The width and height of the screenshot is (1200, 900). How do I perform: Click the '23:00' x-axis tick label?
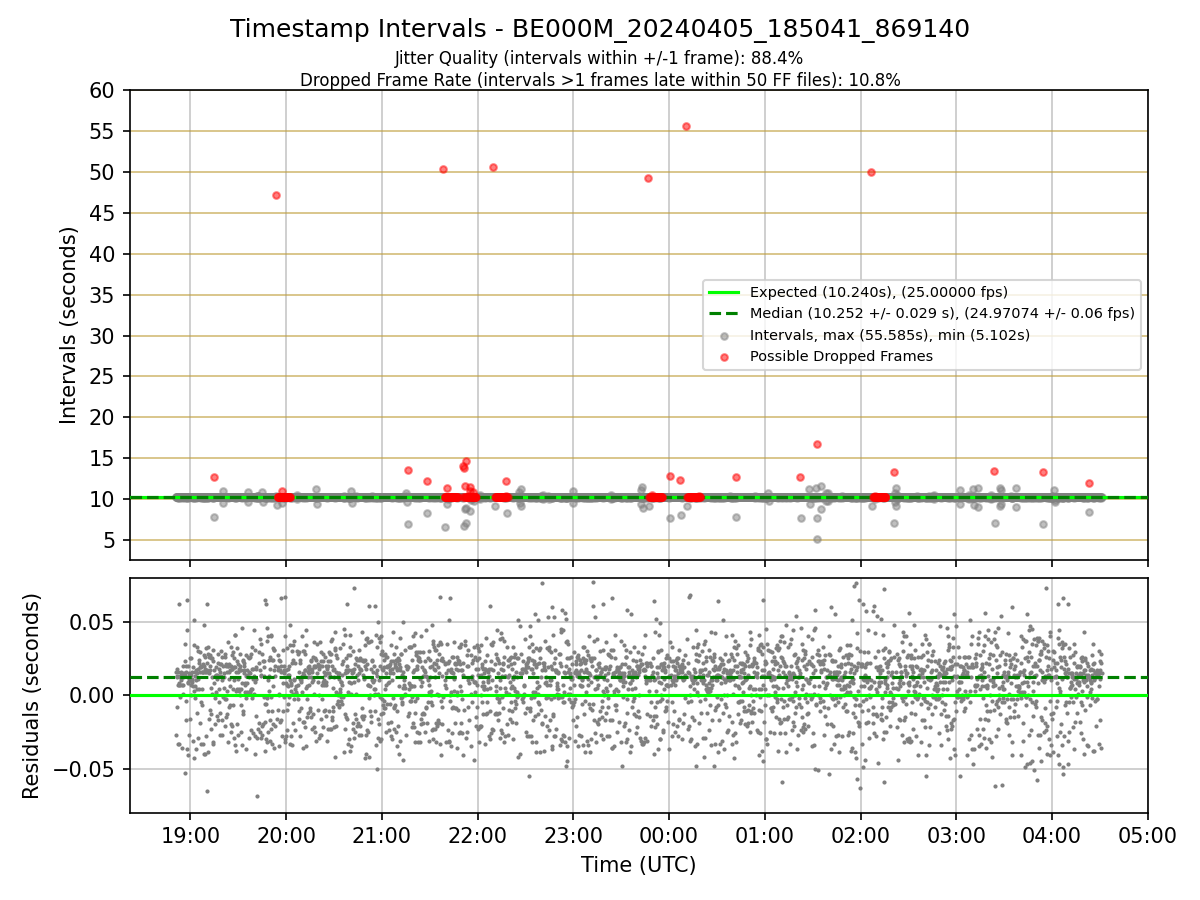(573, 836)
